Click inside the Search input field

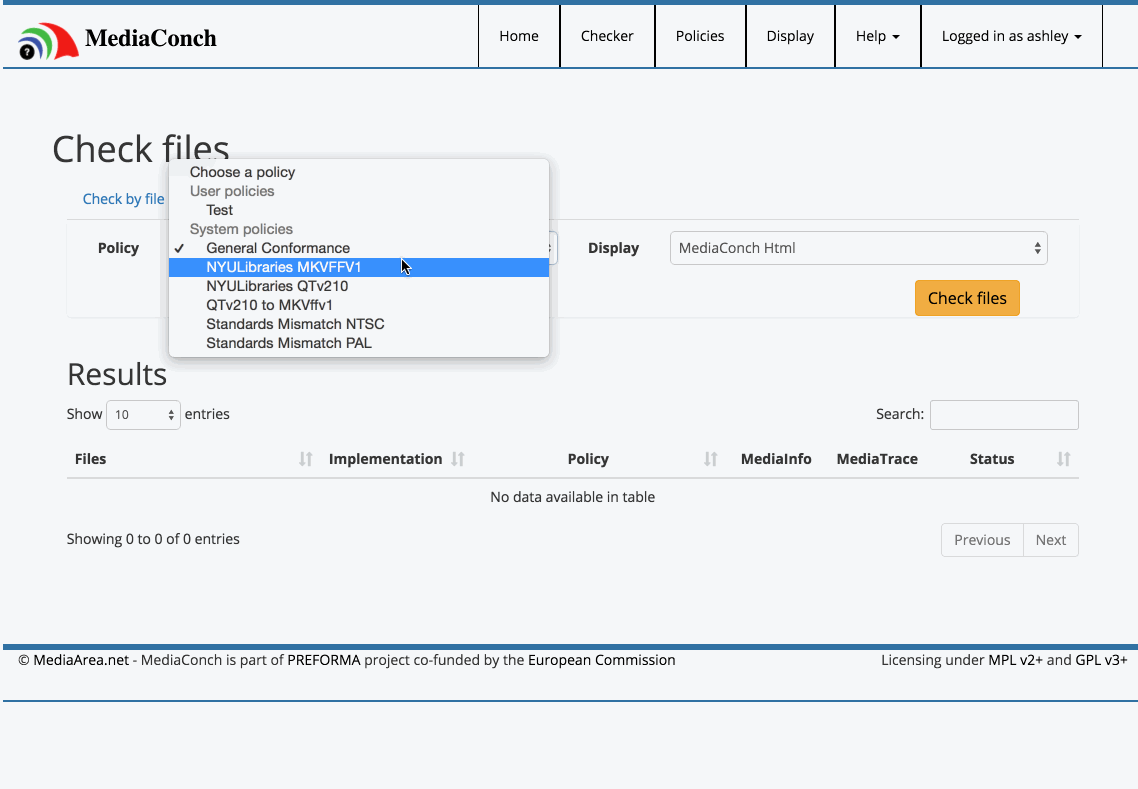1004,414
